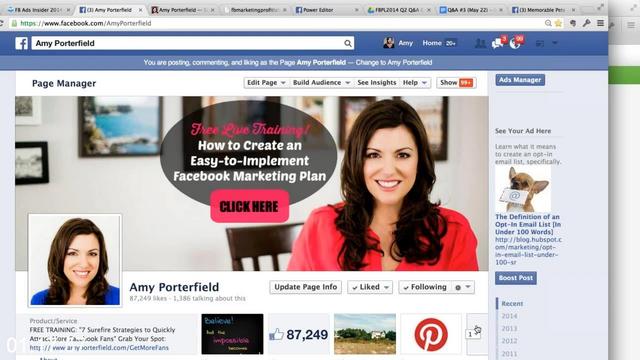Open The Definition of an Opt-In Email List link
Viewport: 640px width, 360px height.
[528, 224]
